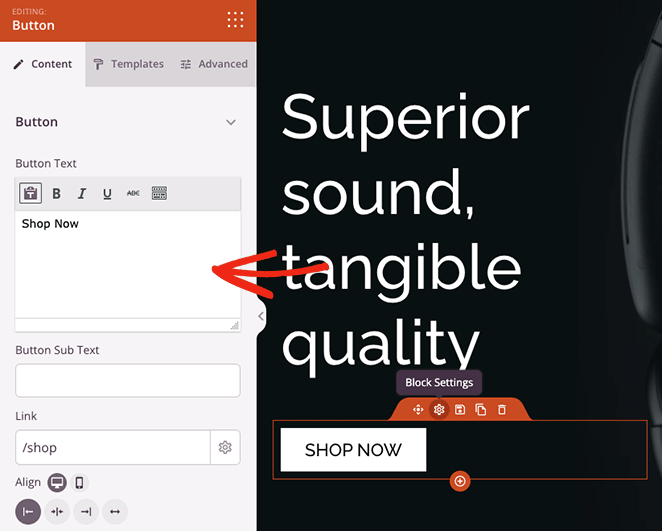Click the toolbar toggle keyboard icon
The width and height of the screenshot is (662, 531).
[x=159, y=193]
